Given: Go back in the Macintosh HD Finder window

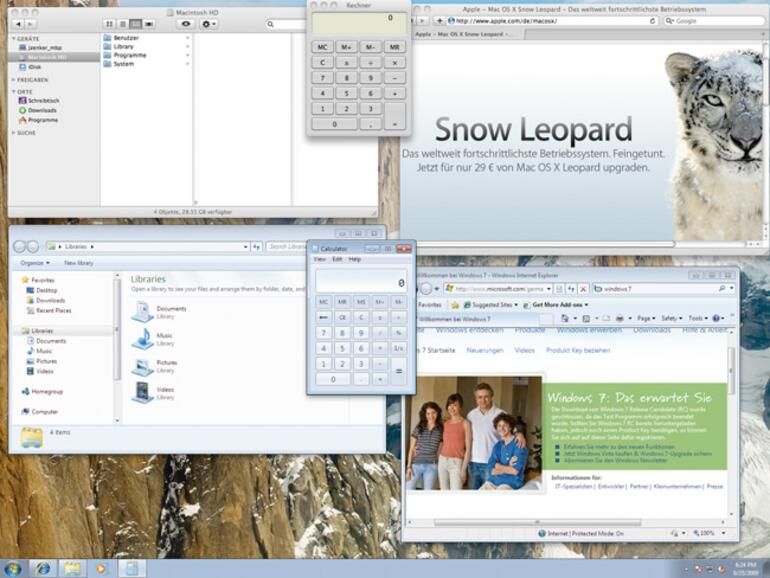Looking at the screenshot, I should [19, 24].
